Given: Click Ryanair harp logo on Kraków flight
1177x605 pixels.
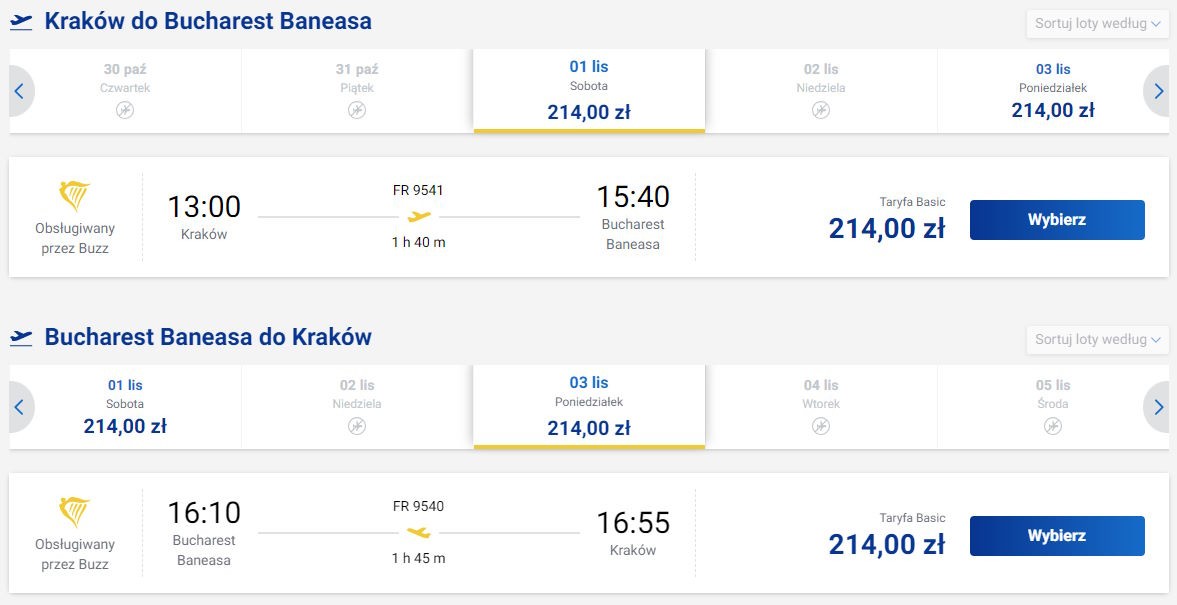Looking at the screenshot, I should point(75,196).
